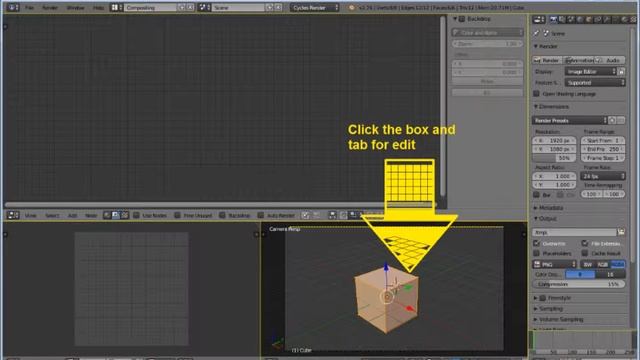Delete the Compositing screen layout
The width and height of the screenshot is (640, 360).
(x=190, y=7)
